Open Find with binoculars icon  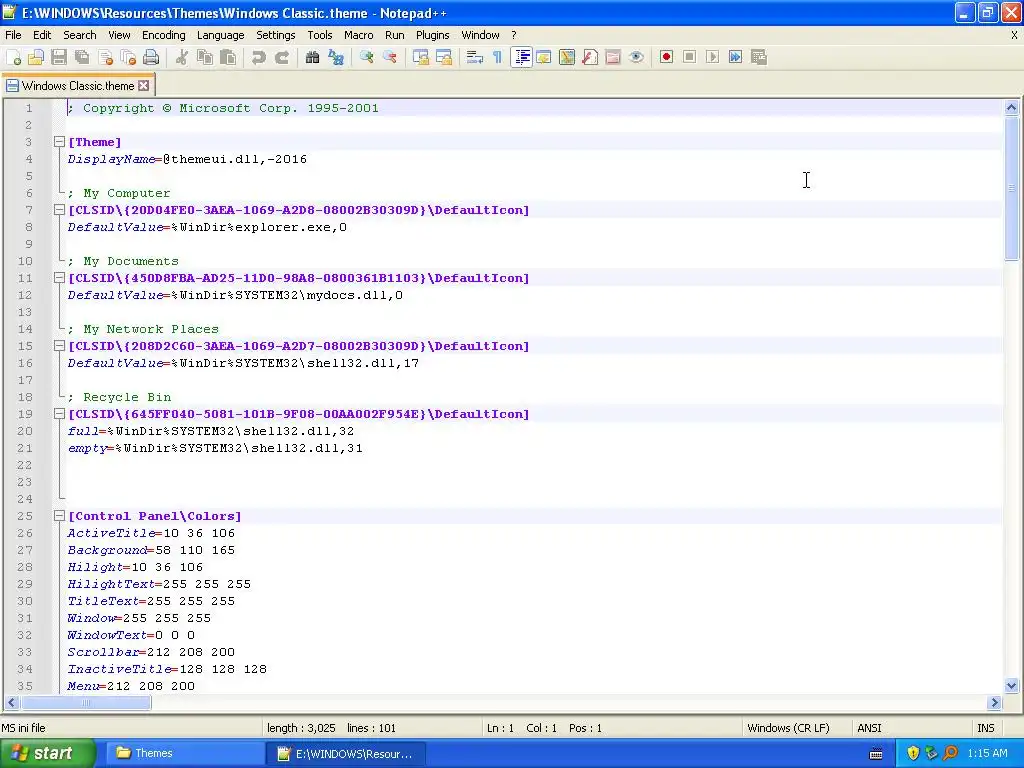click(x=312, y=57)
